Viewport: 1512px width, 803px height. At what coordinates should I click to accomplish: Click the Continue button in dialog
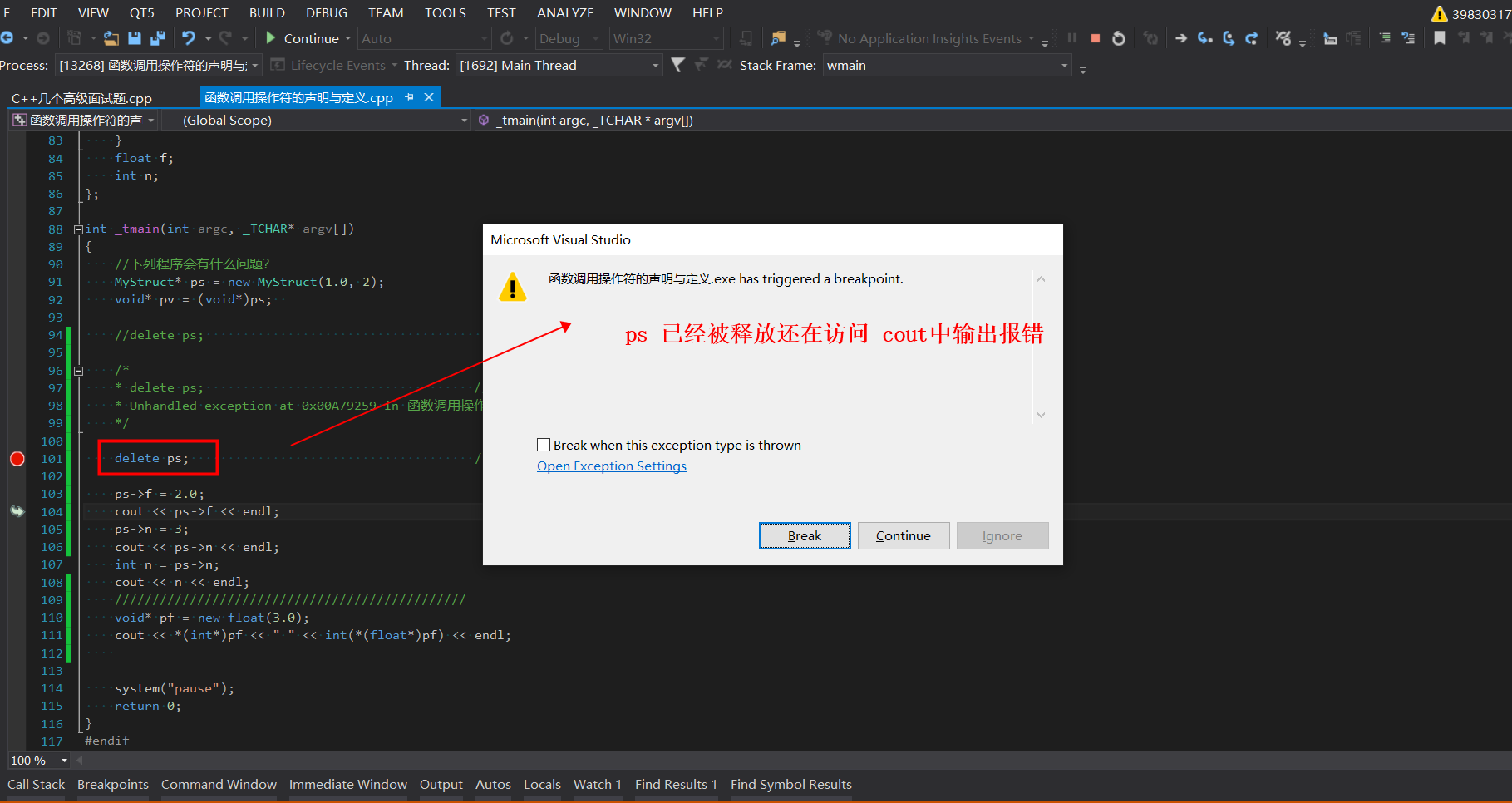903,535
